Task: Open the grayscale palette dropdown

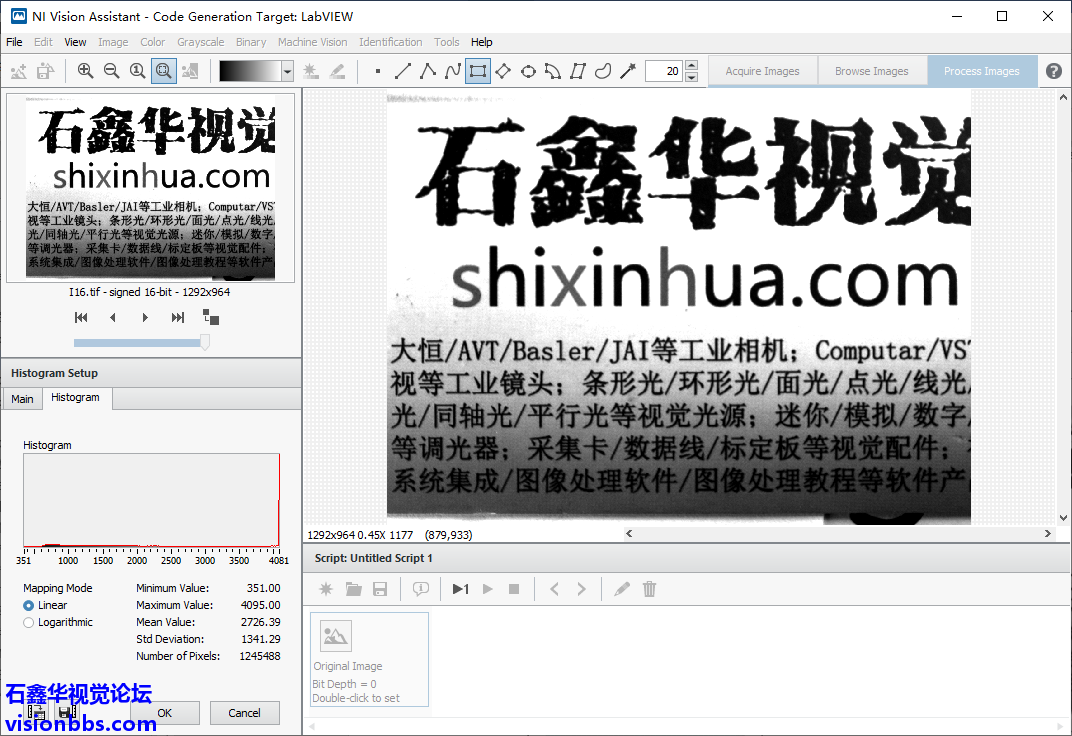Action: [287, 71]
